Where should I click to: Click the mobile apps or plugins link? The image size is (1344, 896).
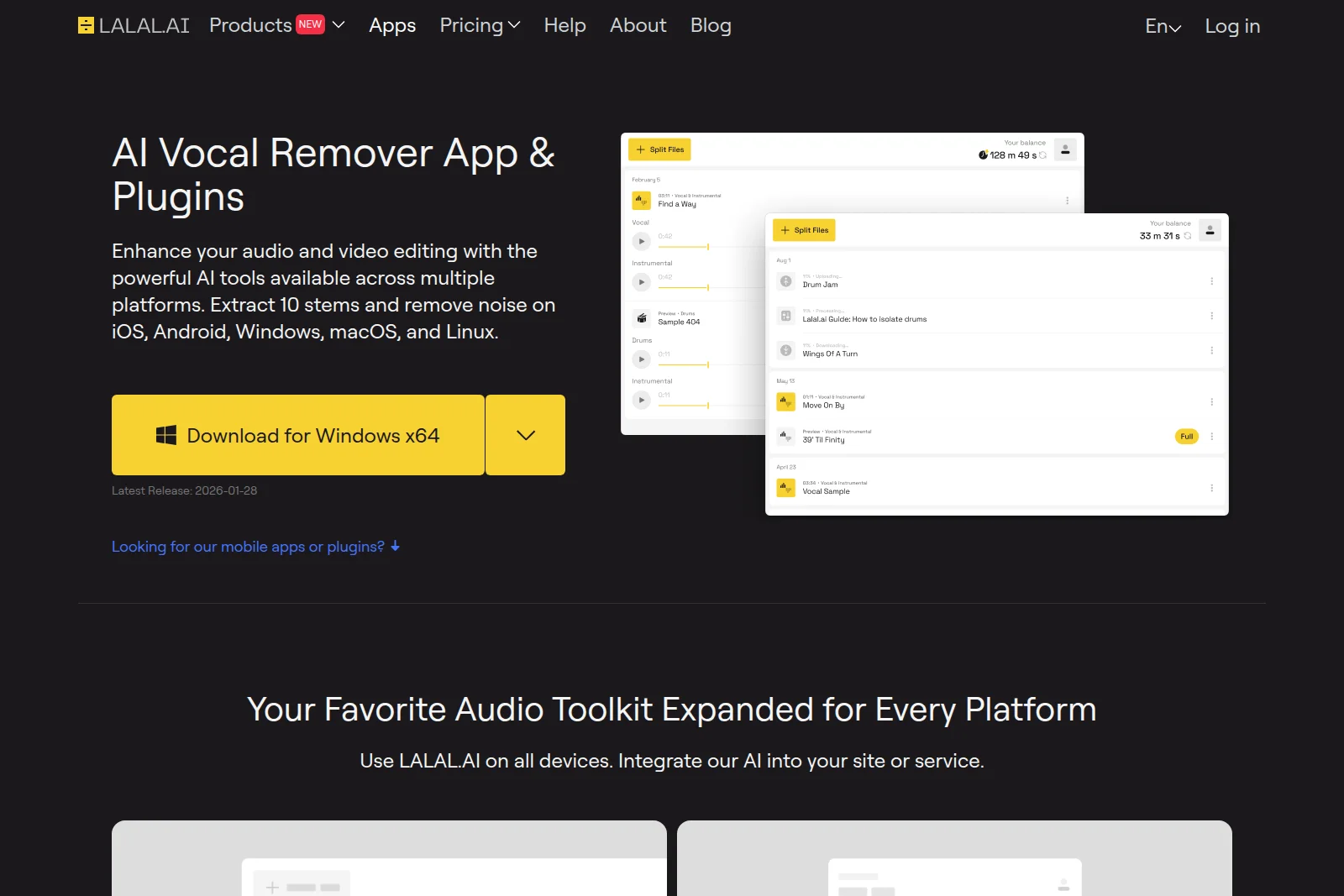tap(248, 547)
